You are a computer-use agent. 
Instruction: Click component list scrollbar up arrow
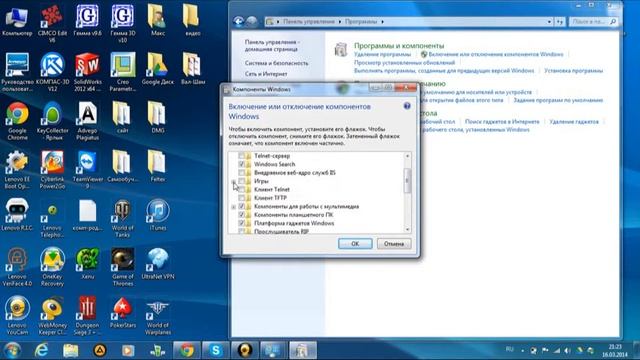click(x=407, y=156)
